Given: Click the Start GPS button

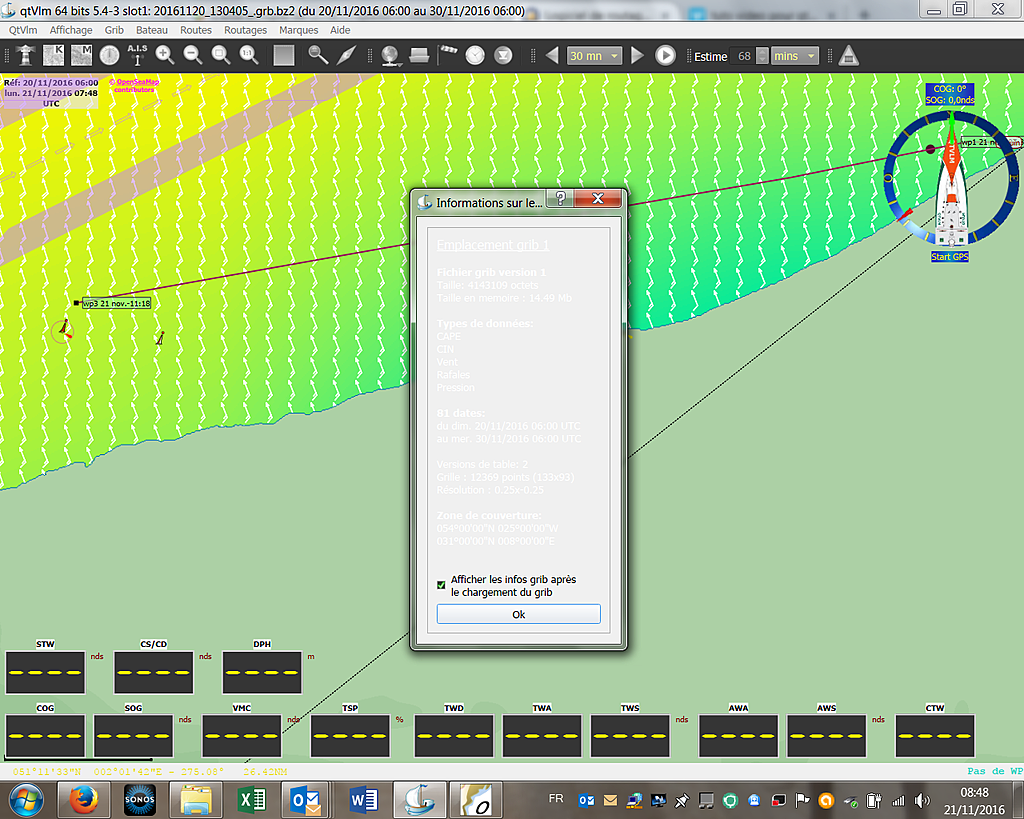Looking at the screenshot, I should [950, 257].
